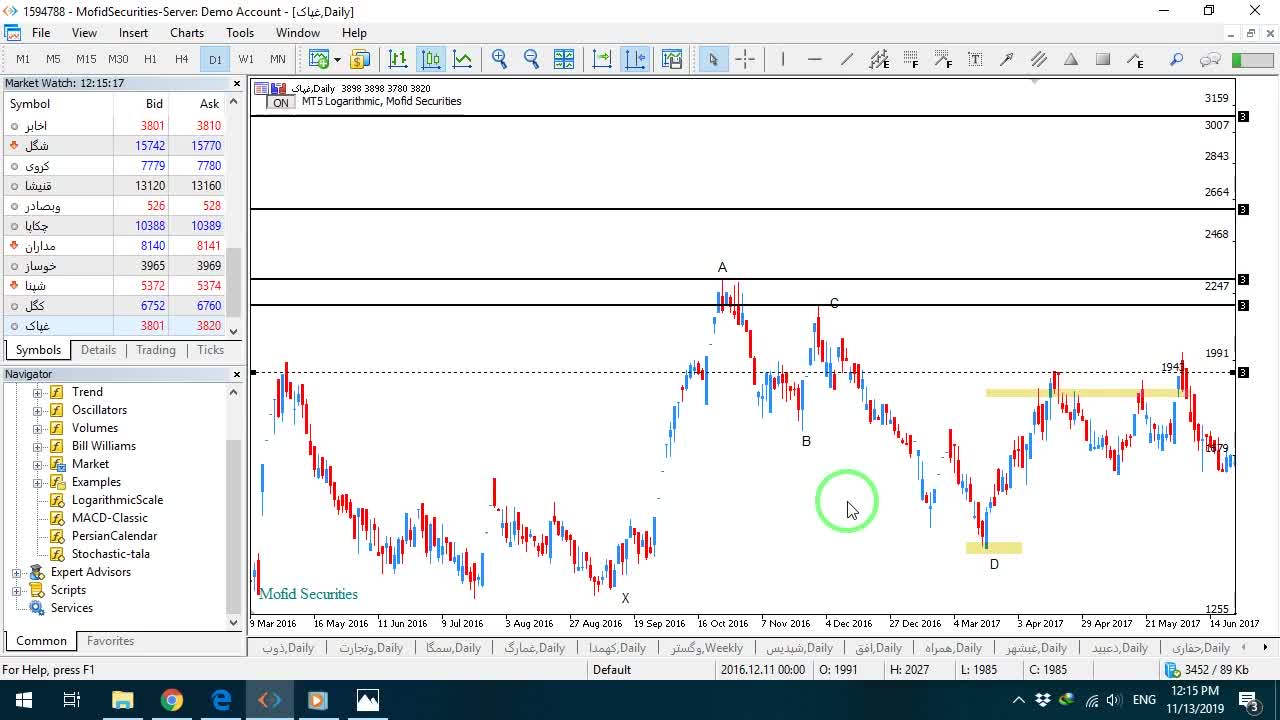1280x720 pixels.
Task: Select the D1 daily timeframe
Action: (215, 59)
